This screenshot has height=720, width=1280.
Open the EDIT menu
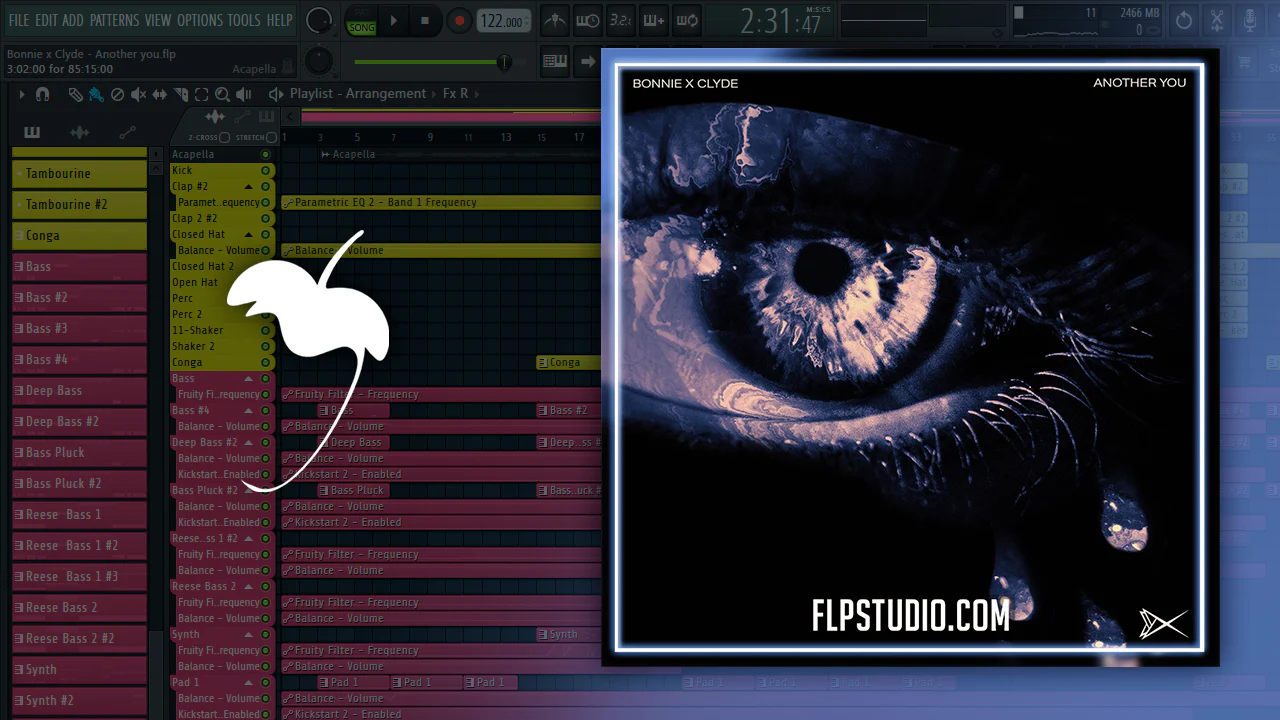(x=46, y=20)
